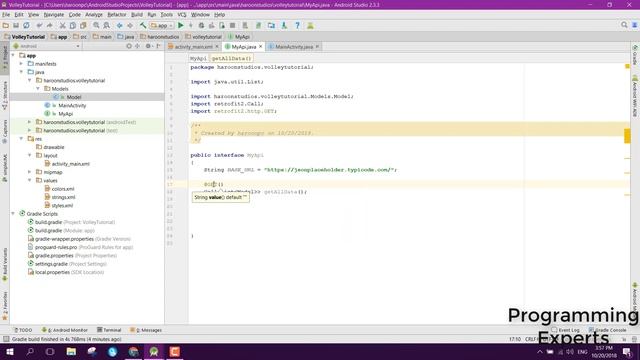The height and width of the screenshot is (360, 640).
Task: Click the Cut scissors icon
Action: (62, 25)
